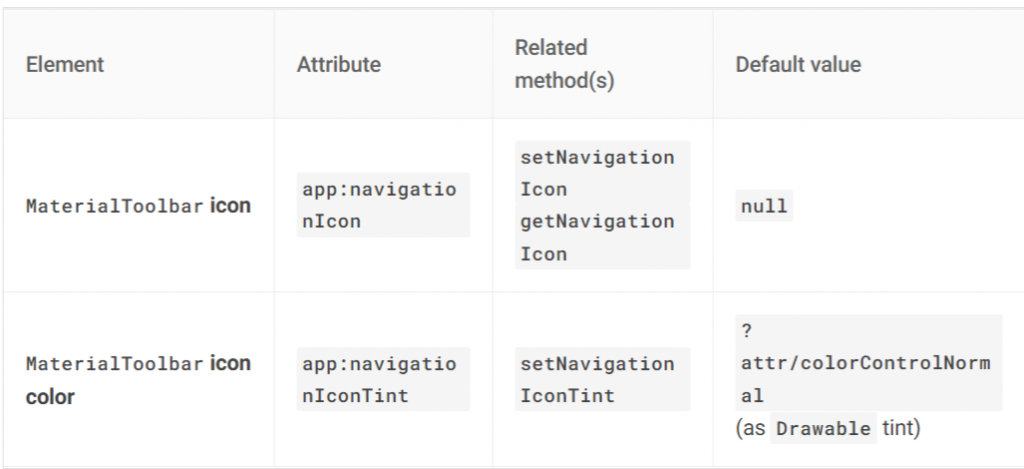Select the Related method(s) column header

click(x=564, y=64)
